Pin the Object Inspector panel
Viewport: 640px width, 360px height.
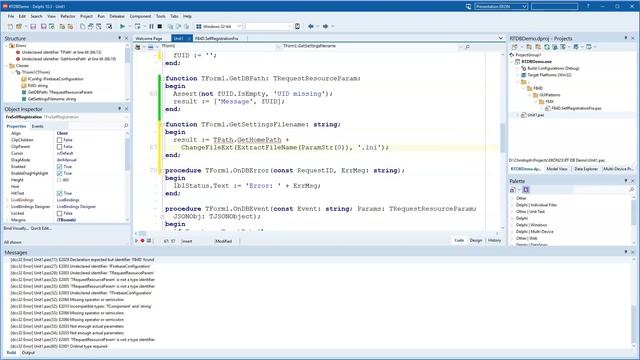pos(120,109)
